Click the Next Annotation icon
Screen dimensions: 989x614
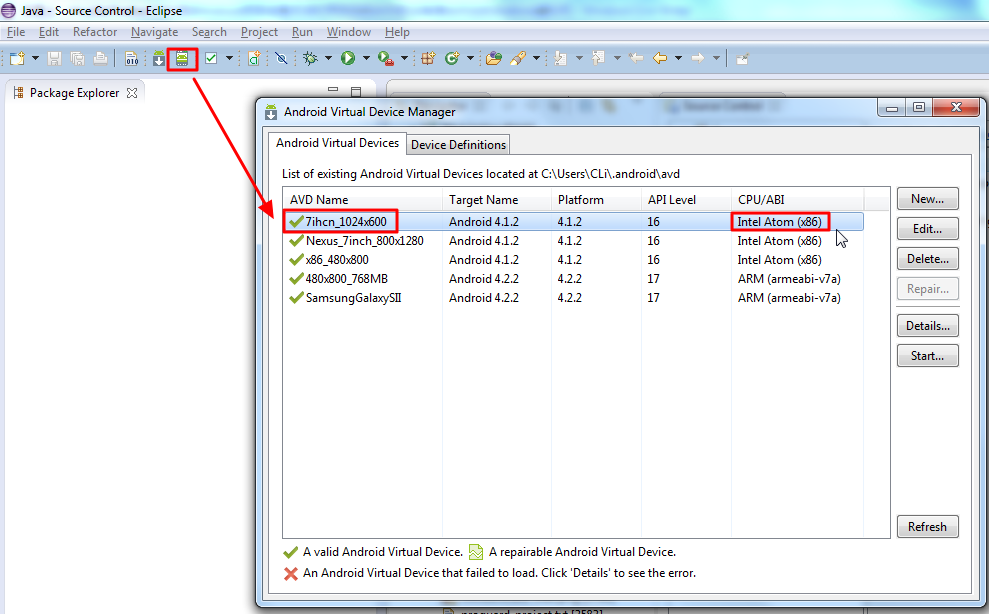point(560,59)
